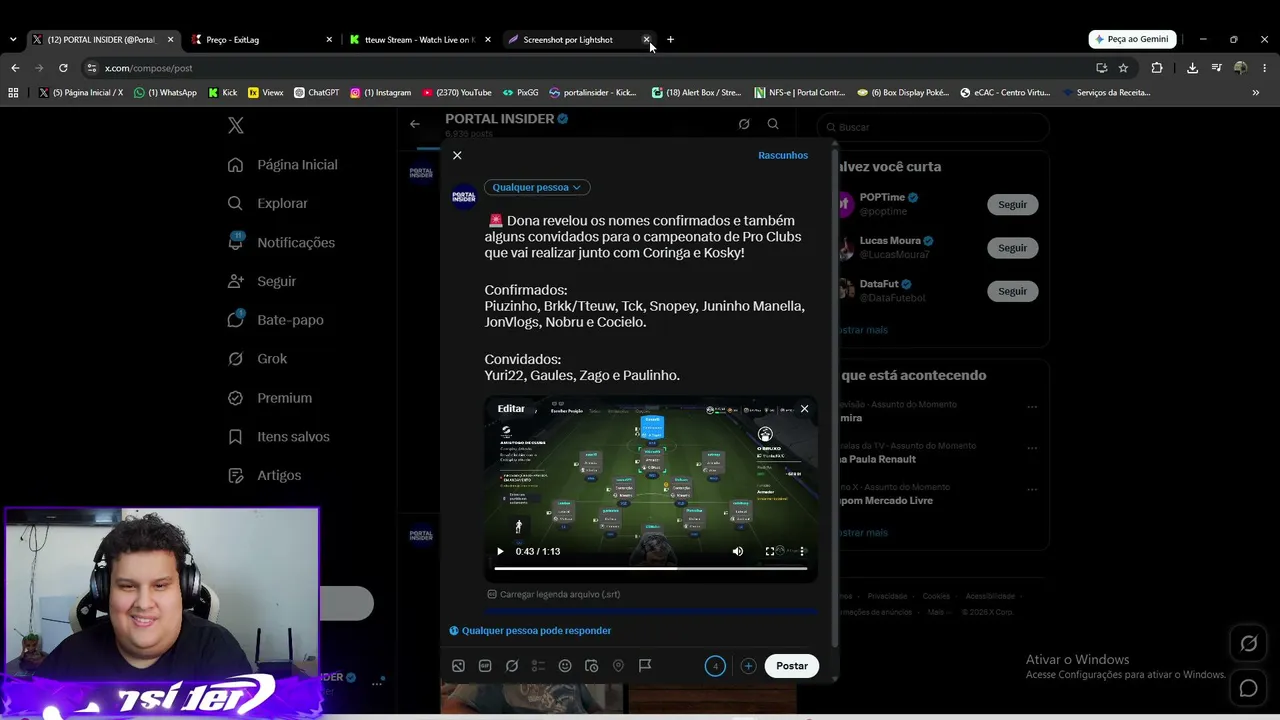This screenshot has width=1280, height=720.
Task: Publish with the Postar button
Action: click(792, 666)
